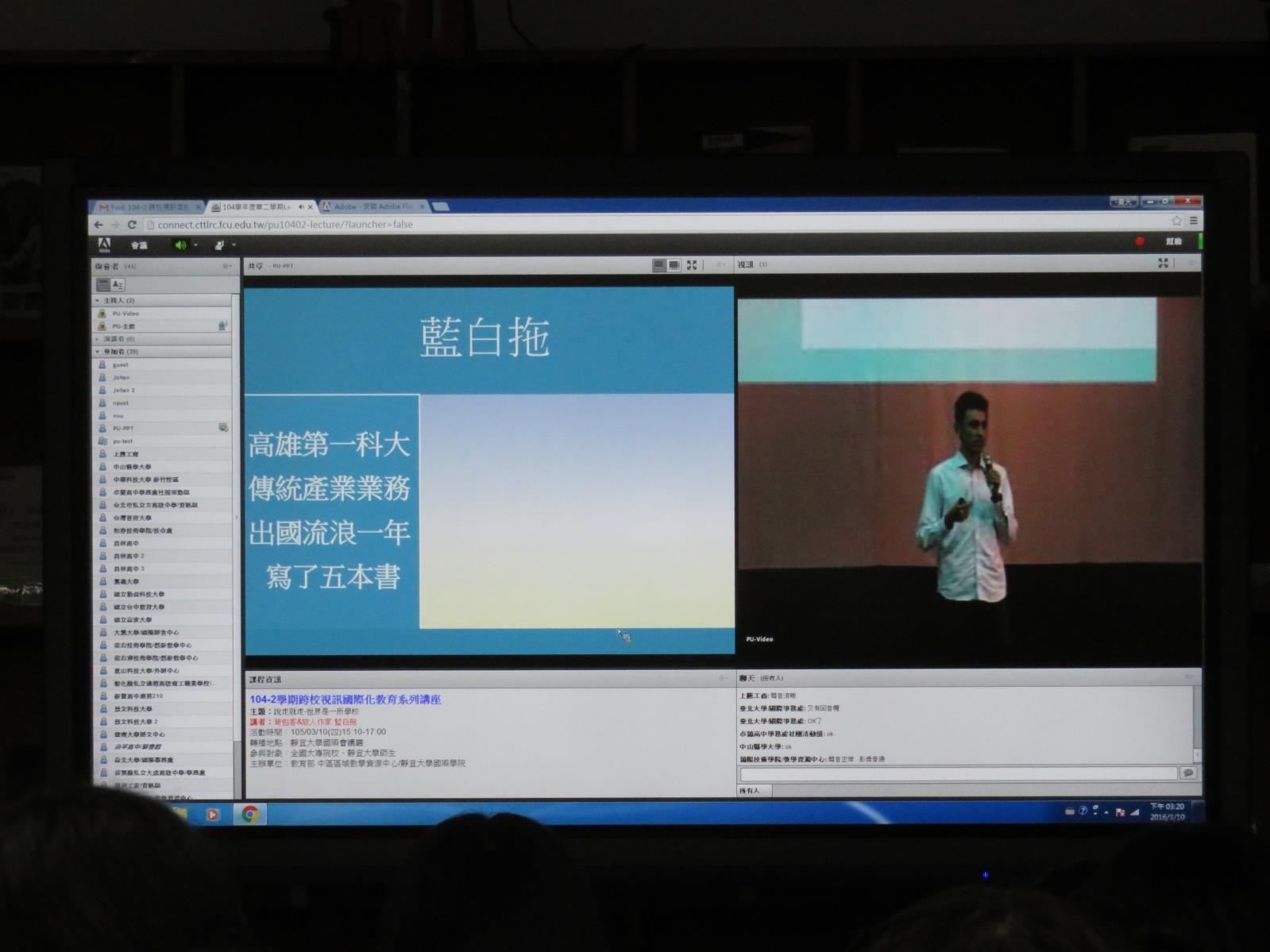Image resolution: width=1270 pixels, height=952 pixels.
Task: Click the Adobe logo in the app bar
Action: coord(104,245)
